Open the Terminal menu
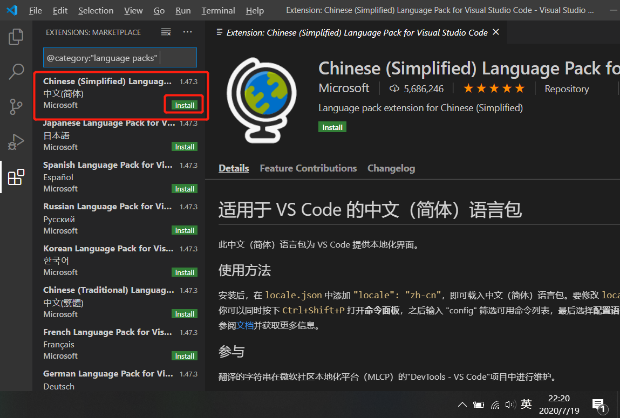The height and width of the screenshot is (419, 620). 218,11
